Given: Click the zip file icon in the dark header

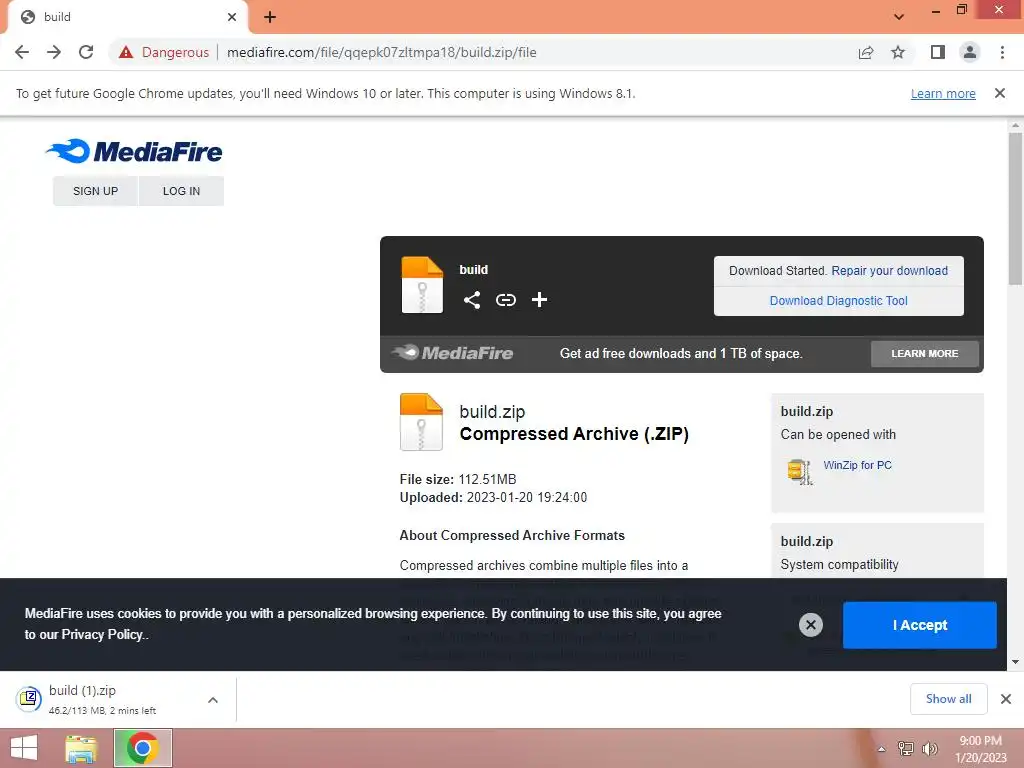Looking at the screenshot, I should tap(422, 285).
